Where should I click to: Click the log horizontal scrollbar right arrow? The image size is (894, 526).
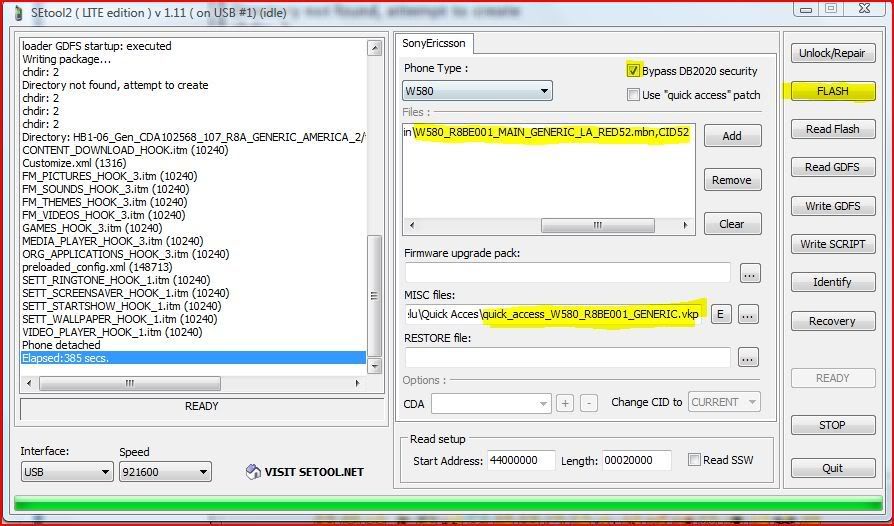(357, 384)
